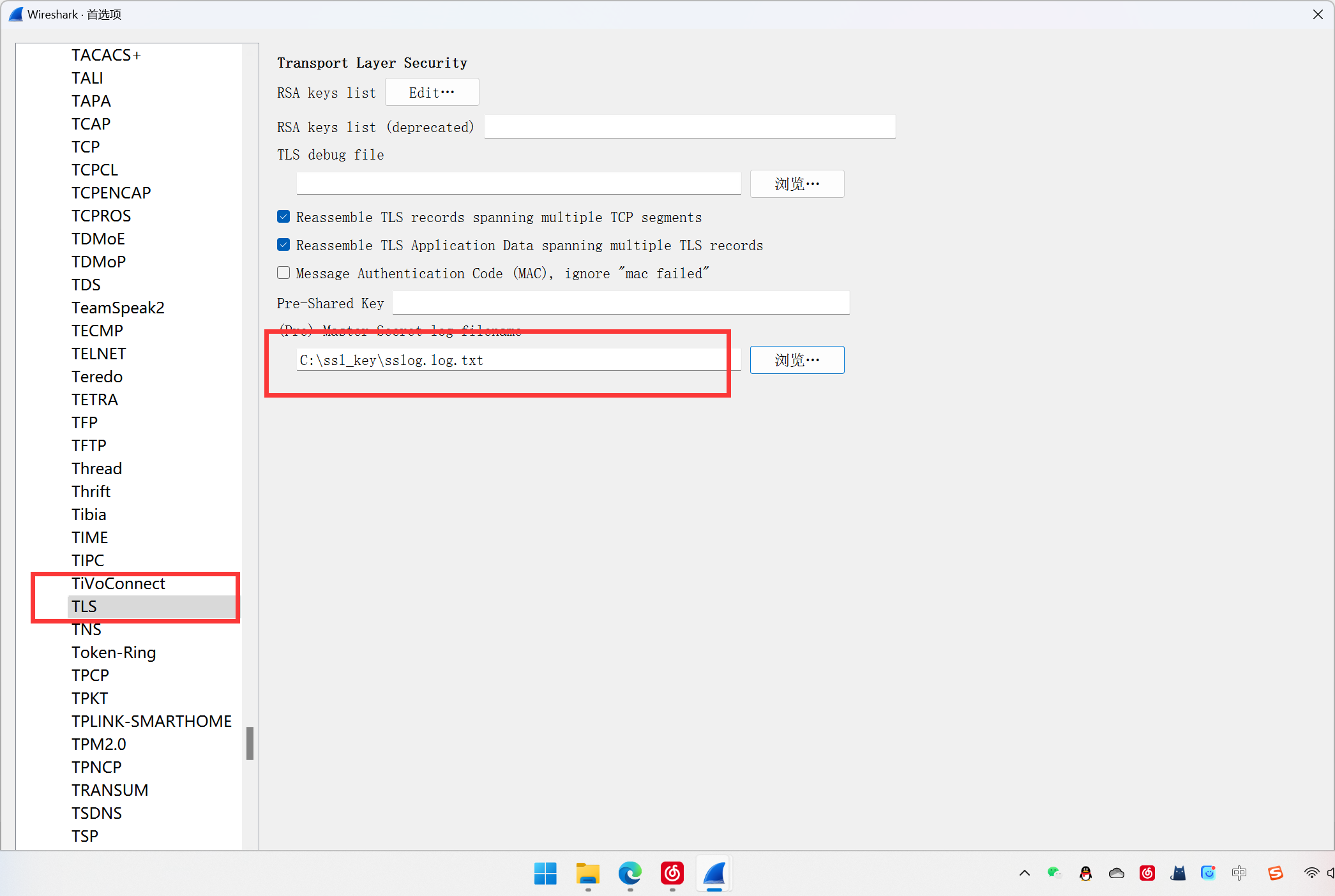Open NetEase Cloud Music from the taskbar
1335x896 pixels.
click(672, 874)
